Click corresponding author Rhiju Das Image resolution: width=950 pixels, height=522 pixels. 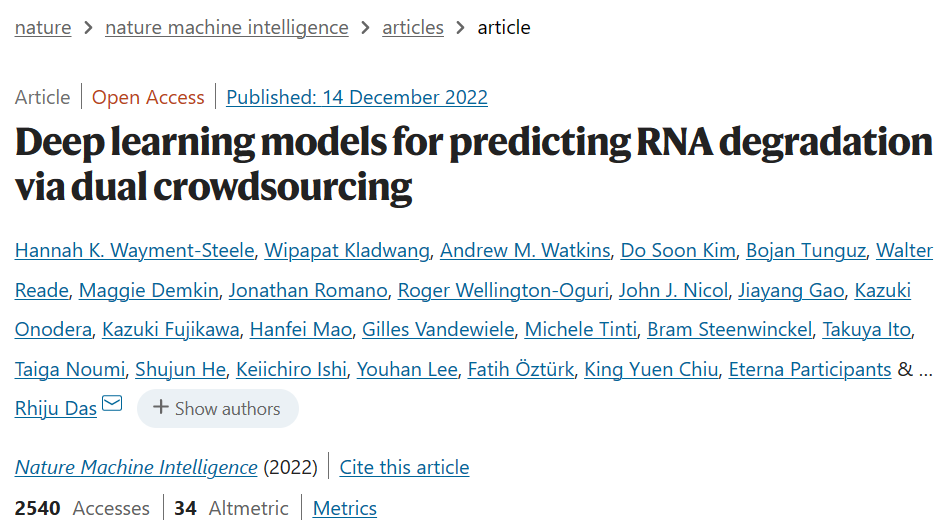(x=56, y=409)
